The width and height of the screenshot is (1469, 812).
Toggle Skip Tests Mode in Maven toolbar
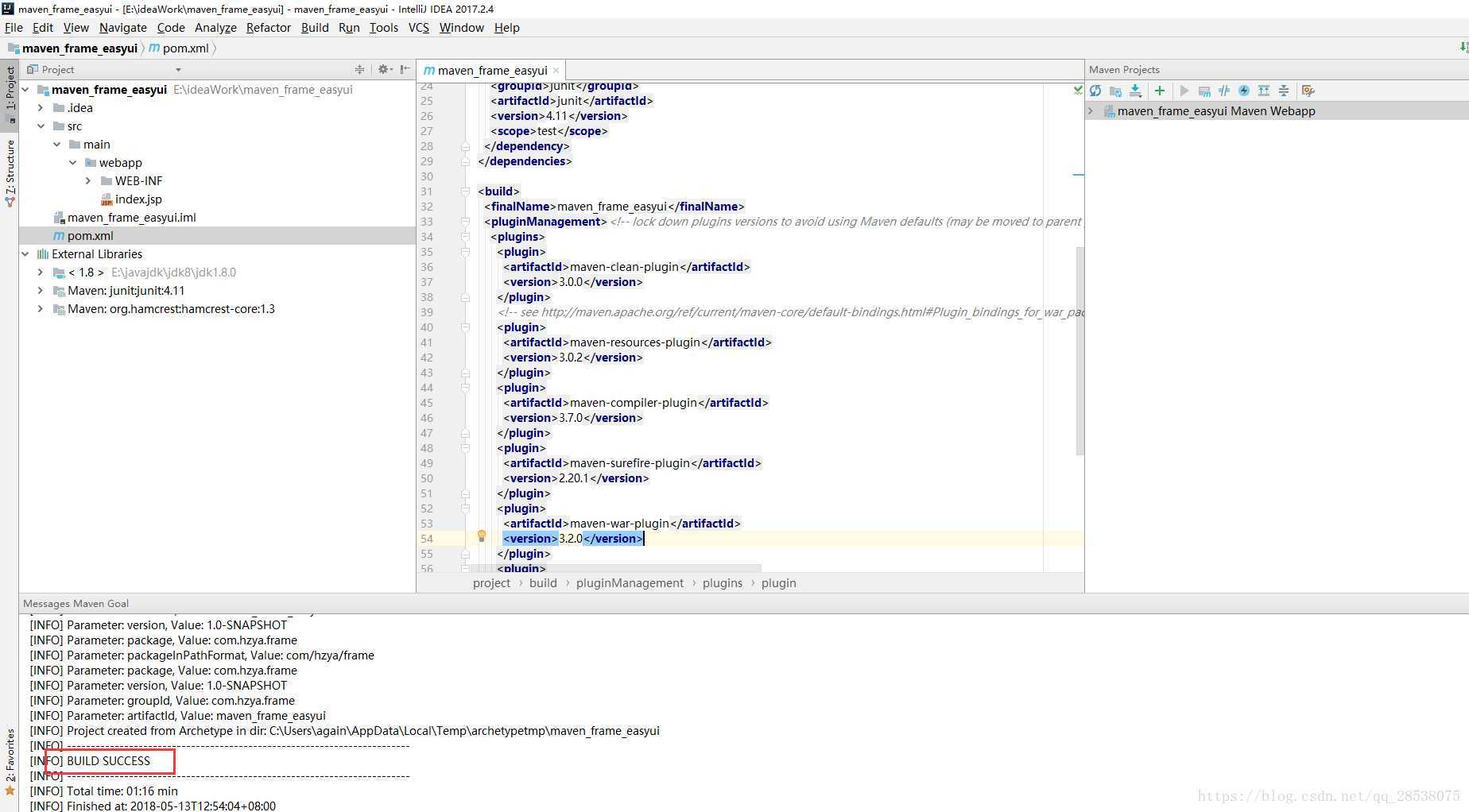(x=1244, y=91)
